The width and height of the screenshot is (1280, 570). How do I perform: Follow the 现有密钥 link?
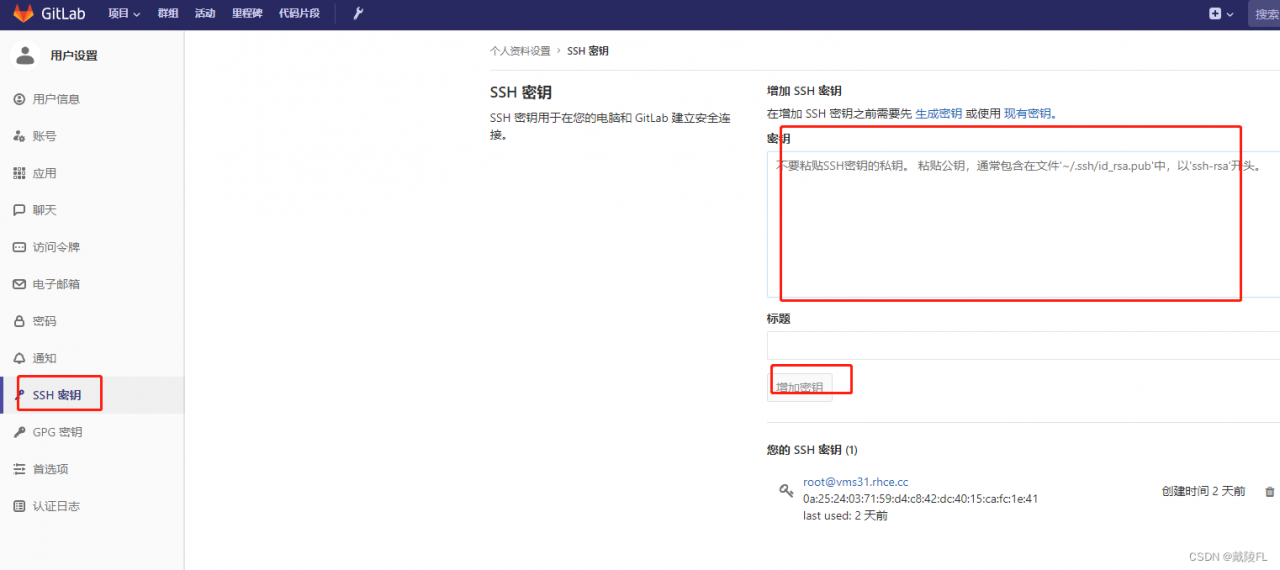click(1028, 114)
